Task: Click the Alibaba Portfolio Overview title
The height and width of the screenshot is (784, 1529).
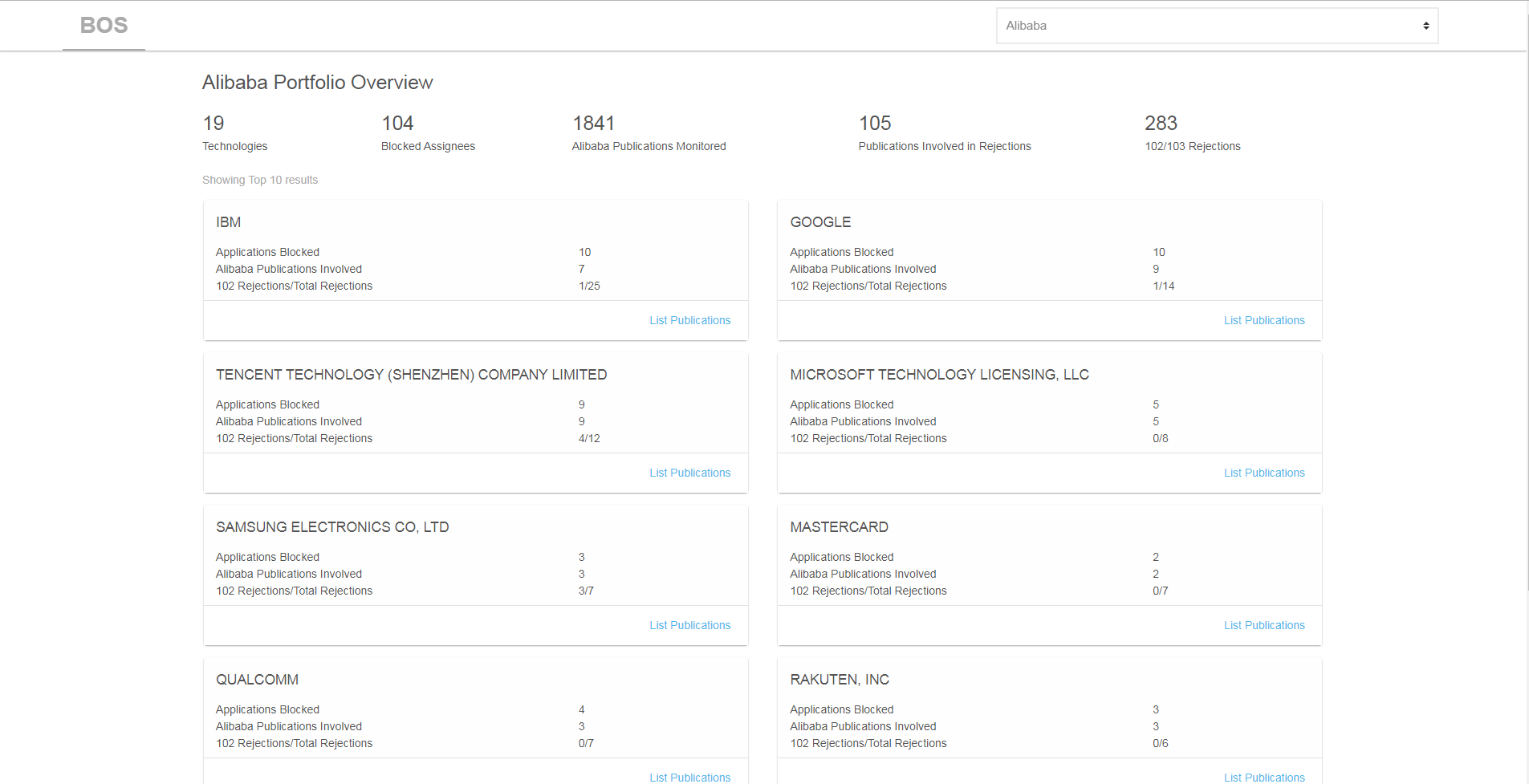Action: click(x=318, y=83)
